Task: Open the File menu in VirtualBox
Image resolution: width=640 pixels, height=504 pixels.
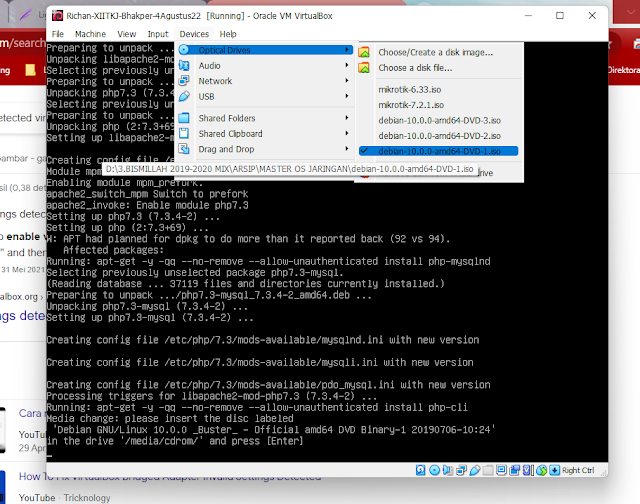Action: 58,34
